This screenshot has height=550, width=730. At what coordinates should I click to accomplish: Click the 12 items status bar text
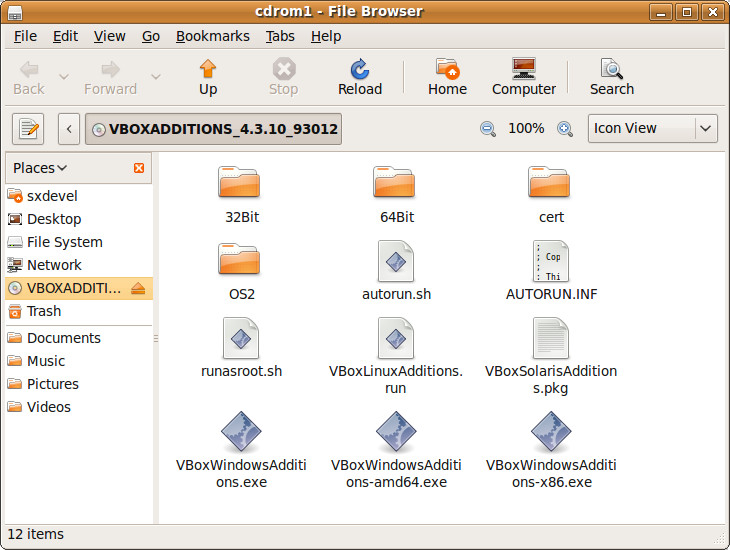[x=36, y=534]
